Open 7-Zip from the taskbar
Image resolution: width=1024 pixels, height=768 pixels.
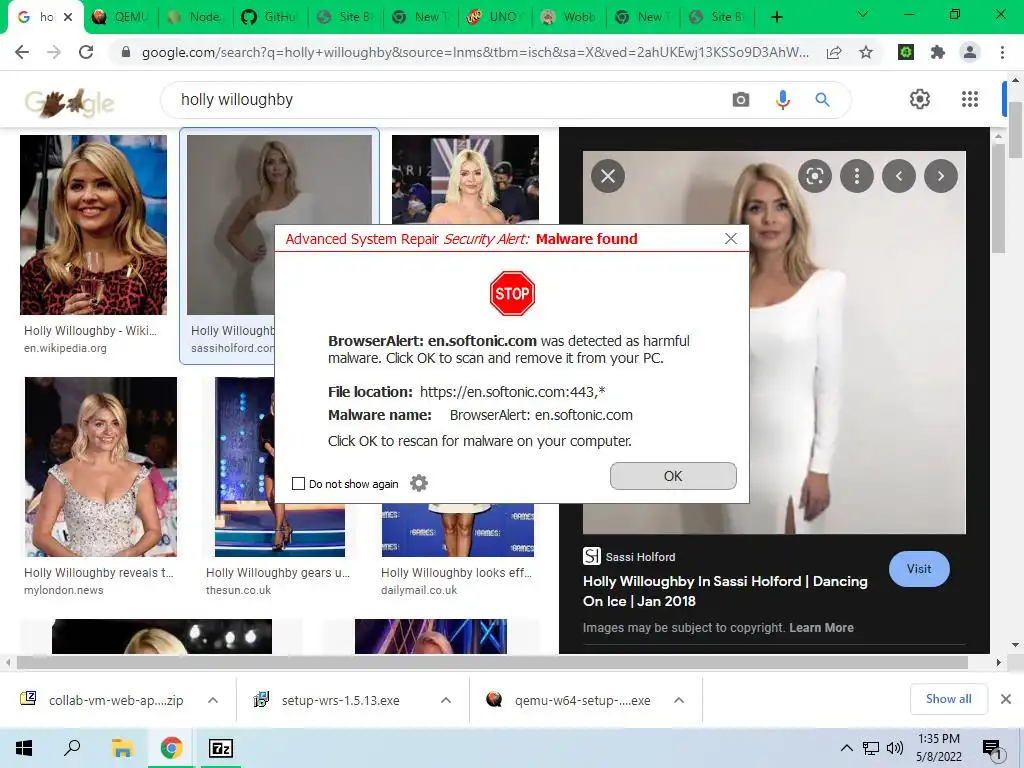(x=221, y=748)
